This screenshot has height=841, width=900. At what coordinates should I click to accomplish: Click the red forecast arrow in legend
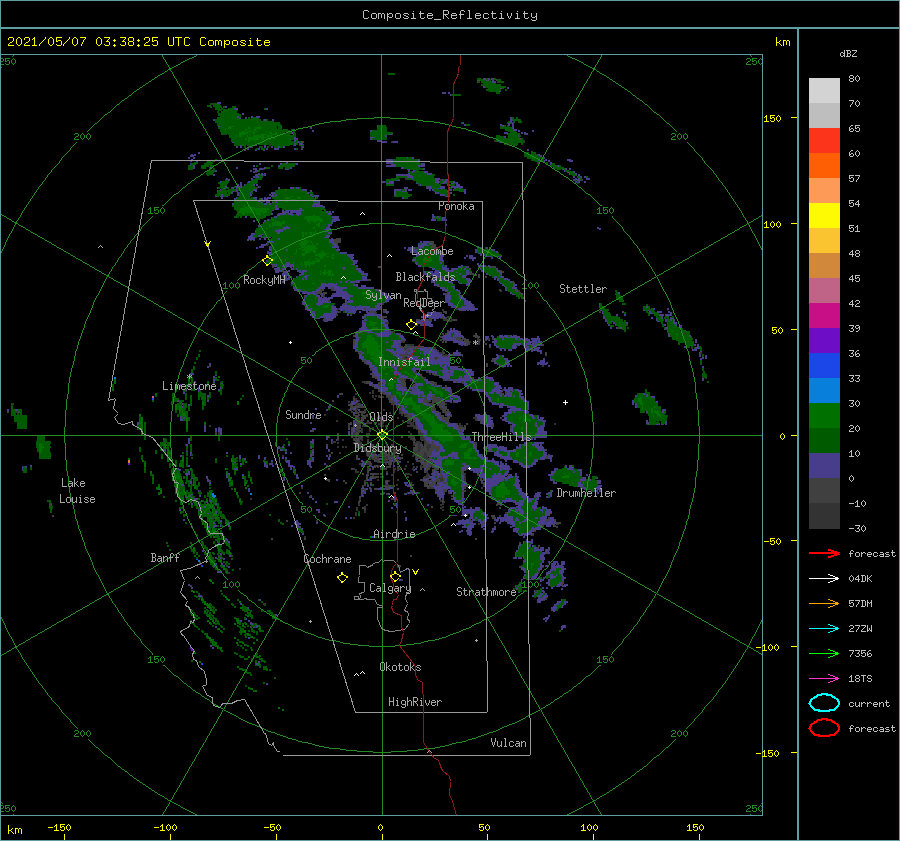[x=824, y=553]
